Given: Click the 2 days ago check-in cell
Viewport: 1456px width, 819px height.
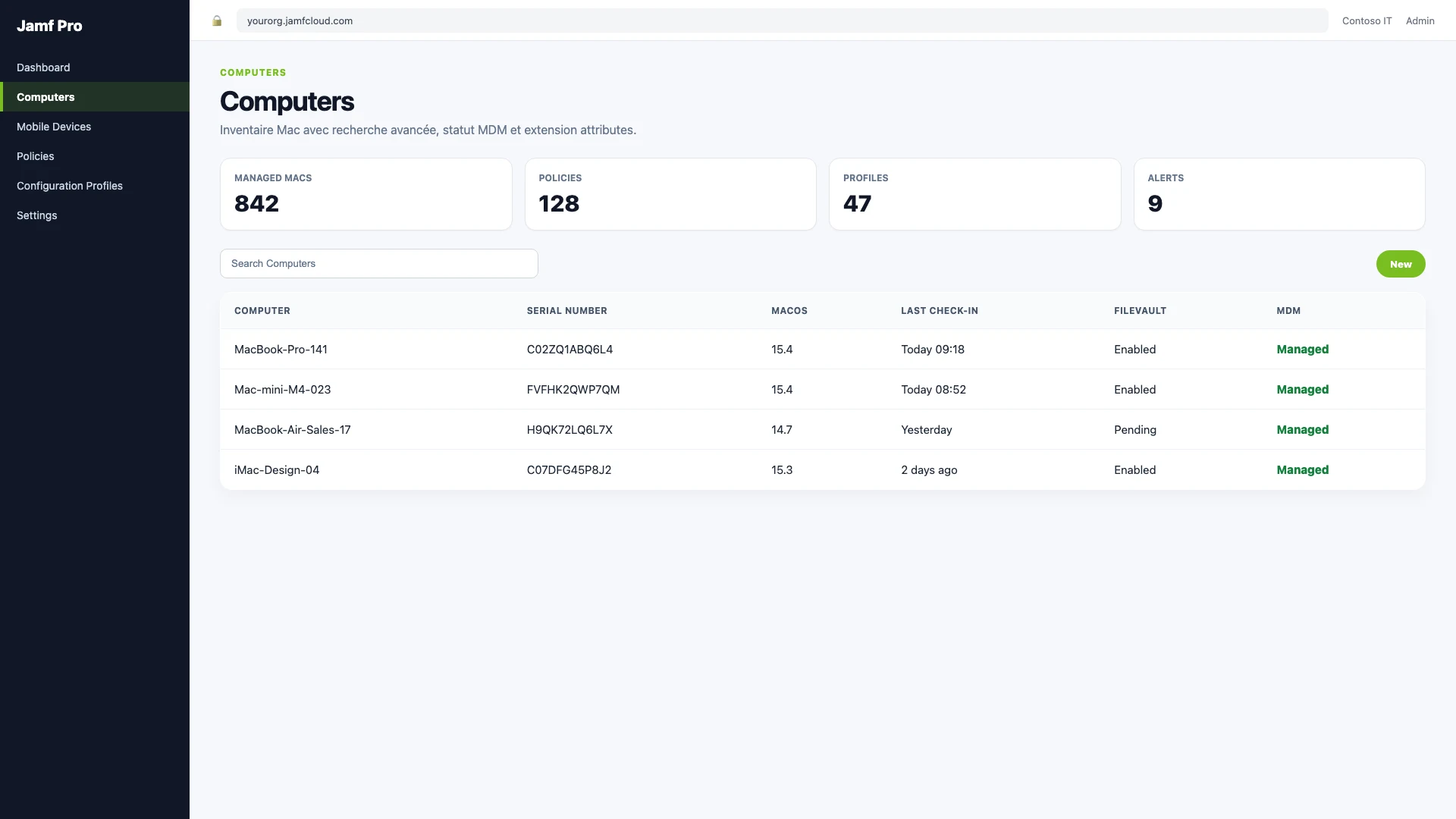Looking at the screenshot, I should 929,470.
